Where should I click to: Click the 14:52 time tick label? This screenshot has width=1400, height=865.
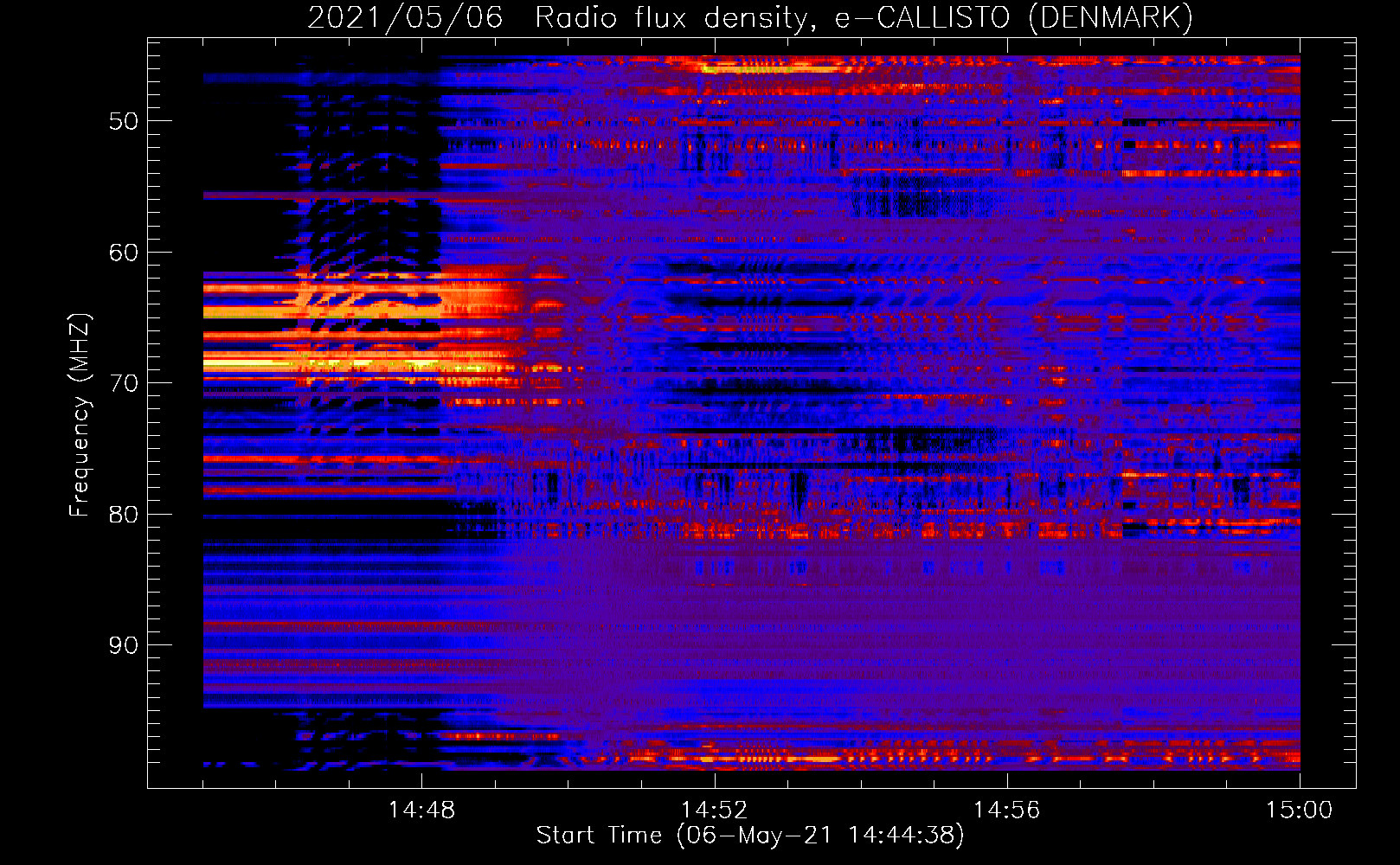click(x=714, y=811)
